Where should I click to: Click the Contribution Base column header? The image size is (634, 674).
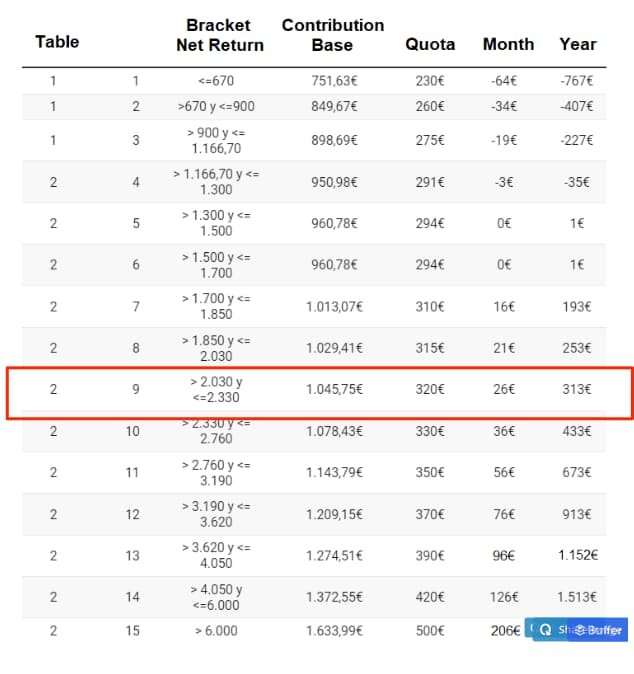click(332, 35)
